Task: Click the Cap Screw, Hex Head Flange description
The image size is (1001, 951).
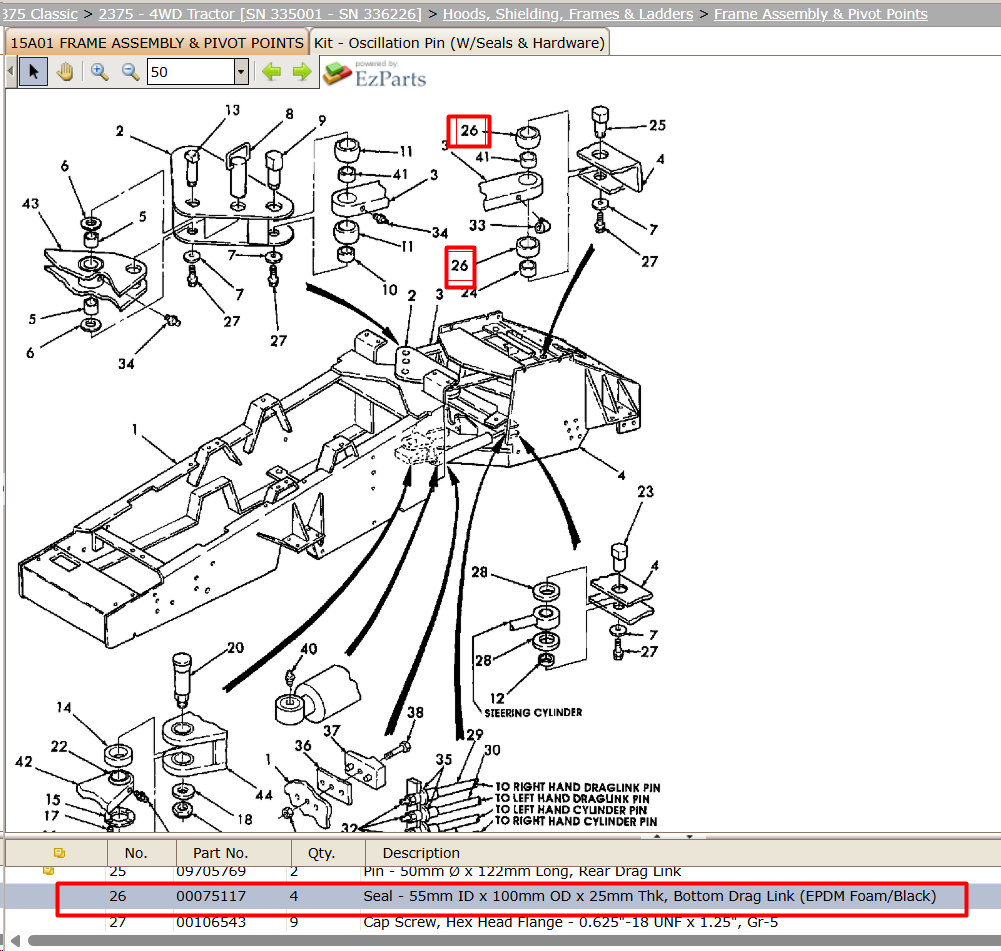Action: point(571,922)
